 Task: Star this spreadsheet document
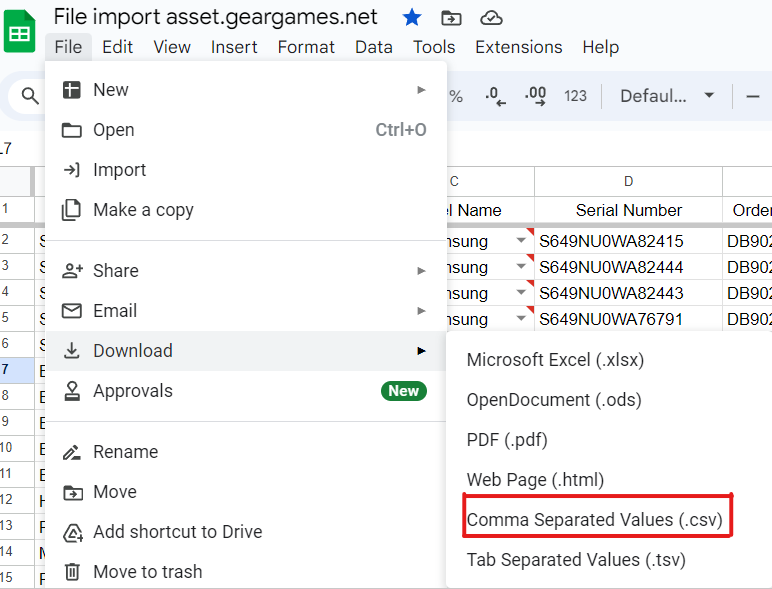pos(412,17)
